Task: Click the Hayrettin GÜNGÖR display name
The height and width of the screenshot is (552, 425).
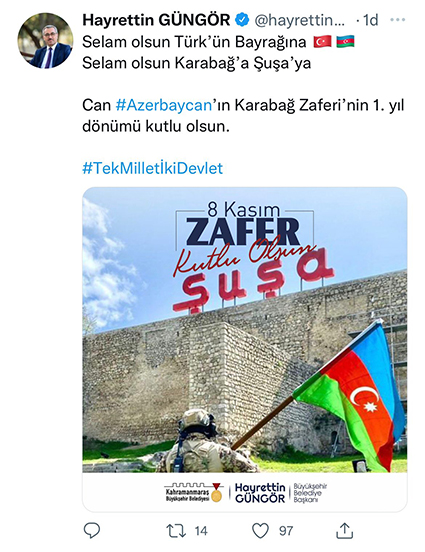Action: tap(156, 20)
